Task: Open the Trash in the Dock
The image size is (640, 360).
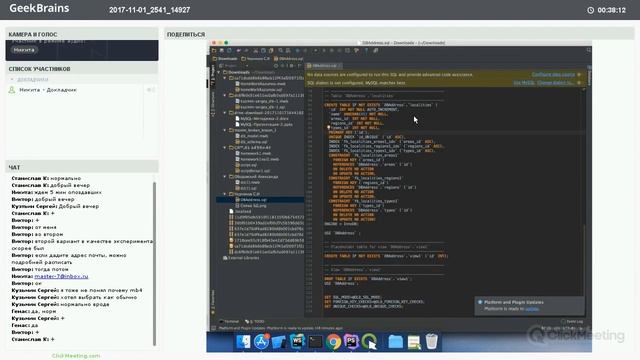Action: (431, 342)
